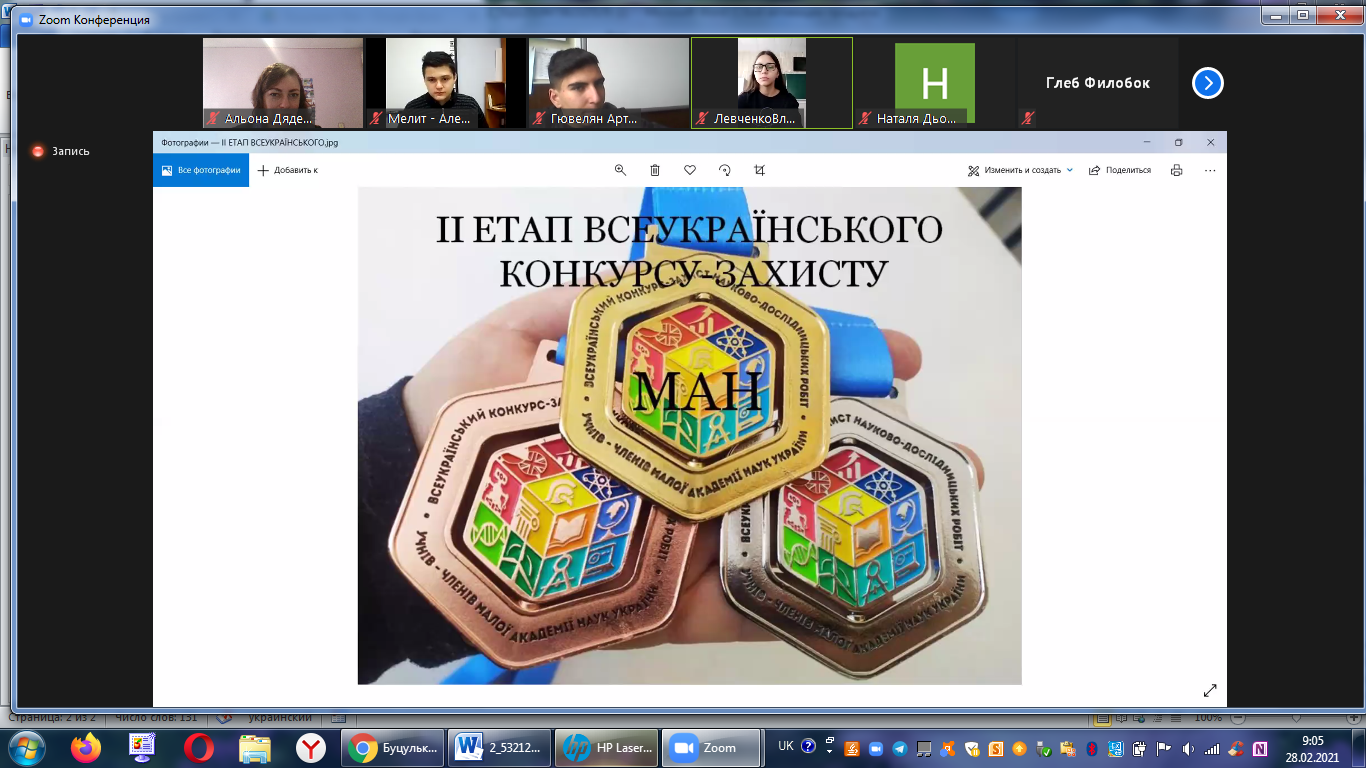Rotate the photo using the rotate icon
This screenshot has height=768, width=1366.
pyautogui.click(x=725, y=170)
